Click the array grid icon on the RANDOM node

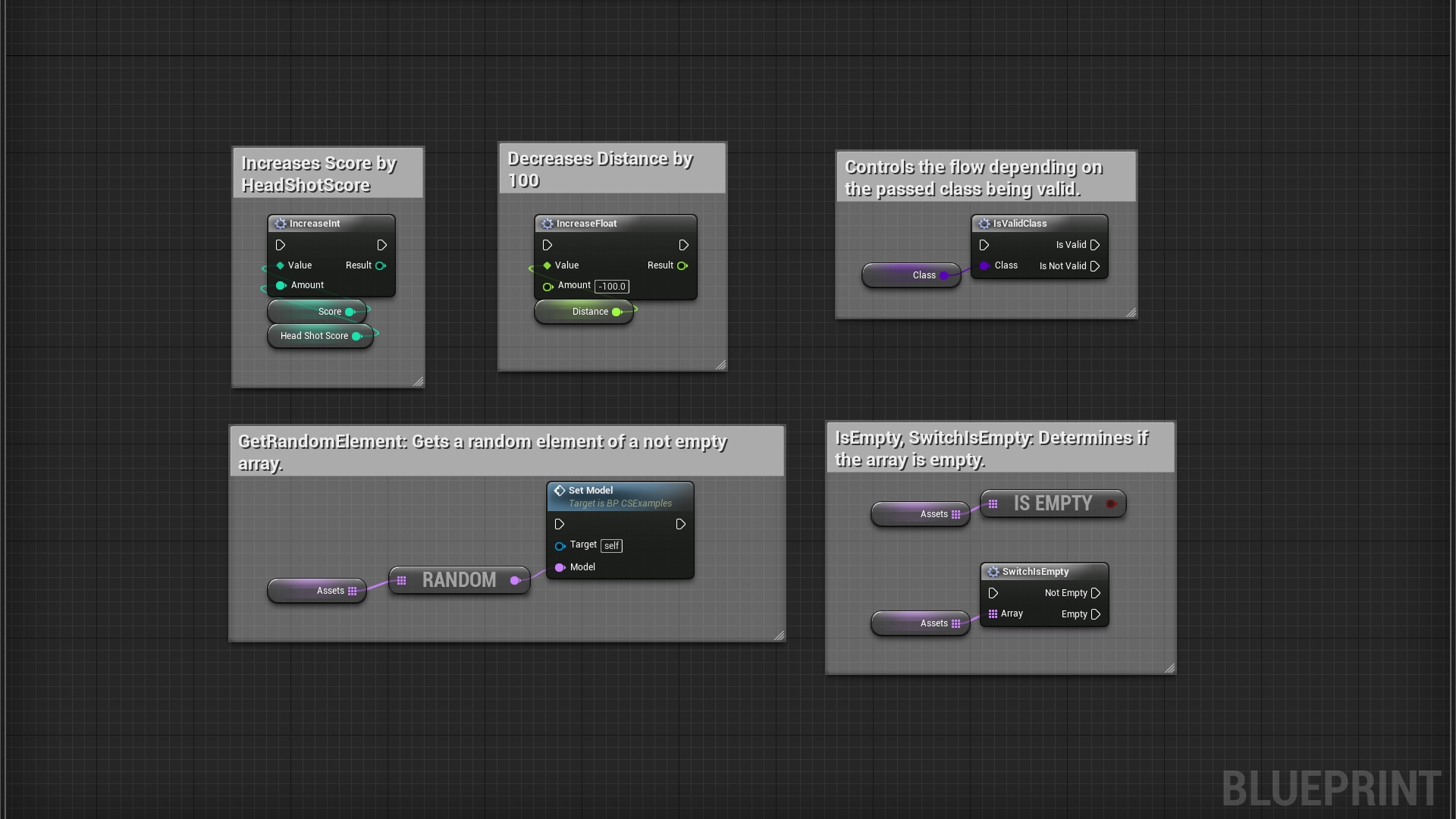coord(403,580)
